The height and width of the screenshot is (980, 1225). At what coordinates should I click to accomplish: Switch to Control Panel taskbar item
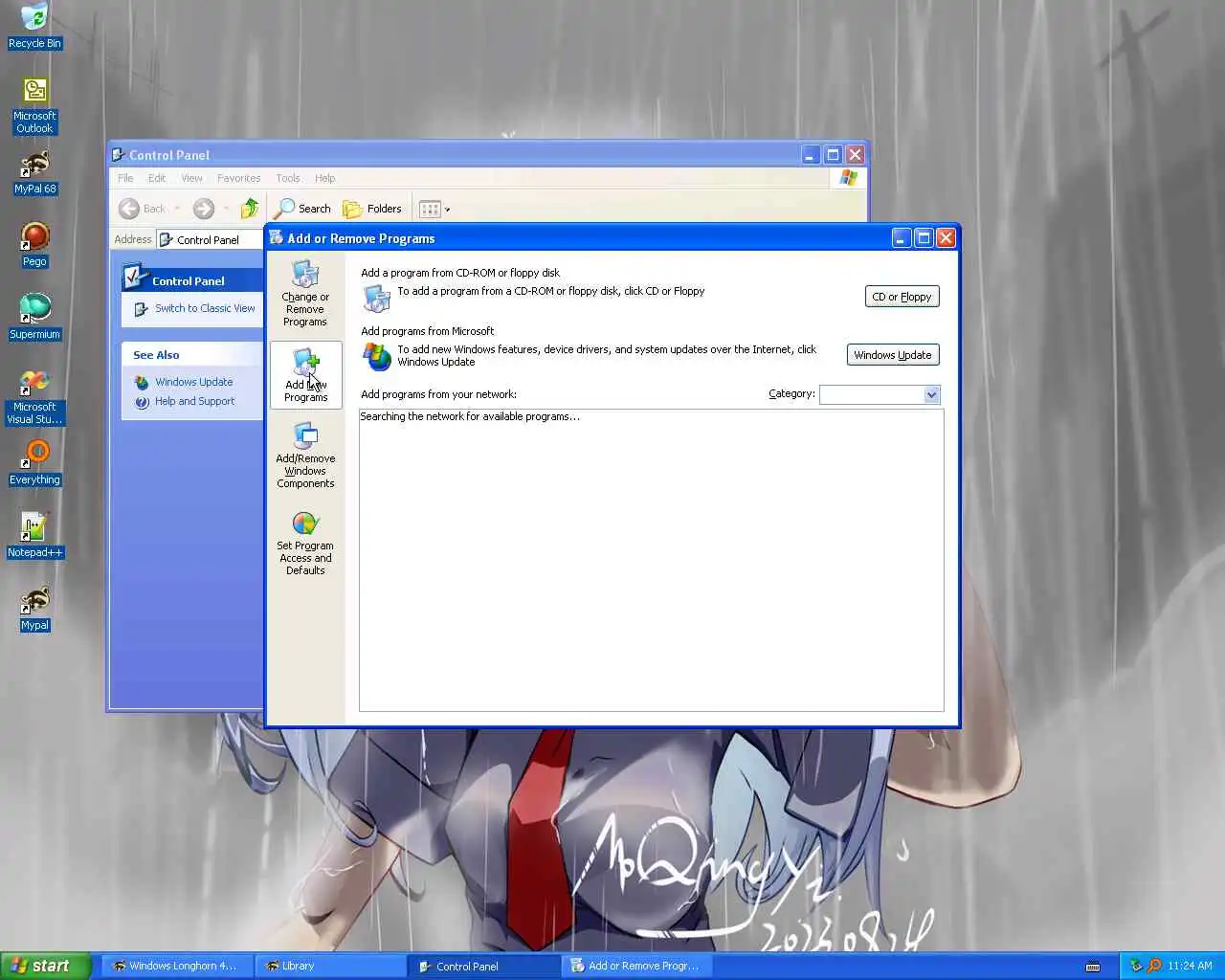click(483, 966)
